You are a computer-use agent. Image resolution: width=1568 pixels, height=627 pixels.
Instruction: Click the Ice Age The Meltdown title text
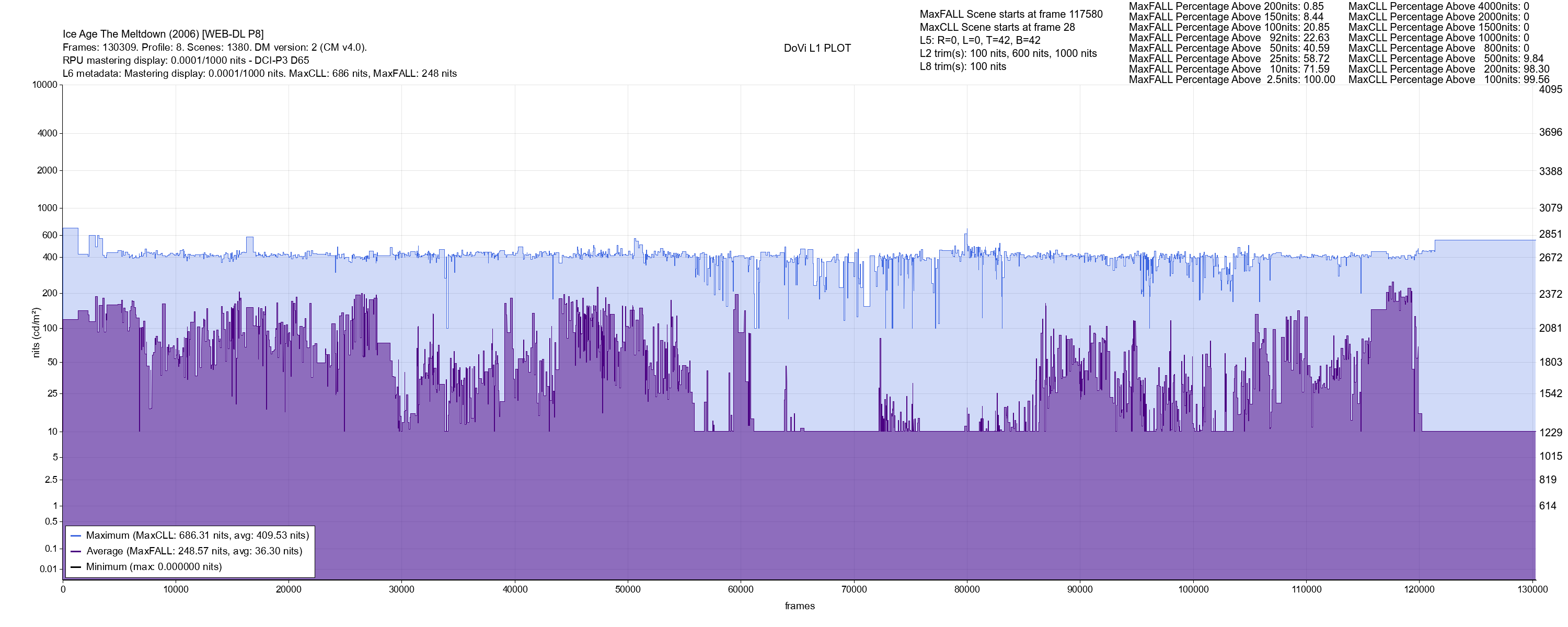[x=163, y=34]
